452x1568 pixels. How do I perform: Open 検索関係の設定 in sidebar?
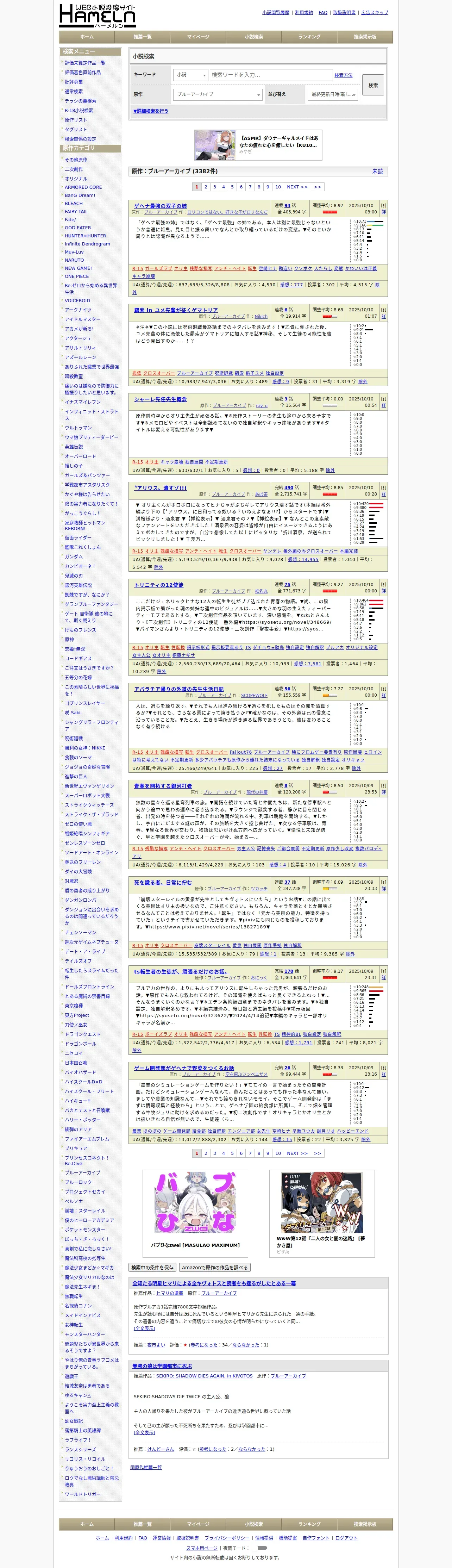pyautogui.click(x=80, y=139)
